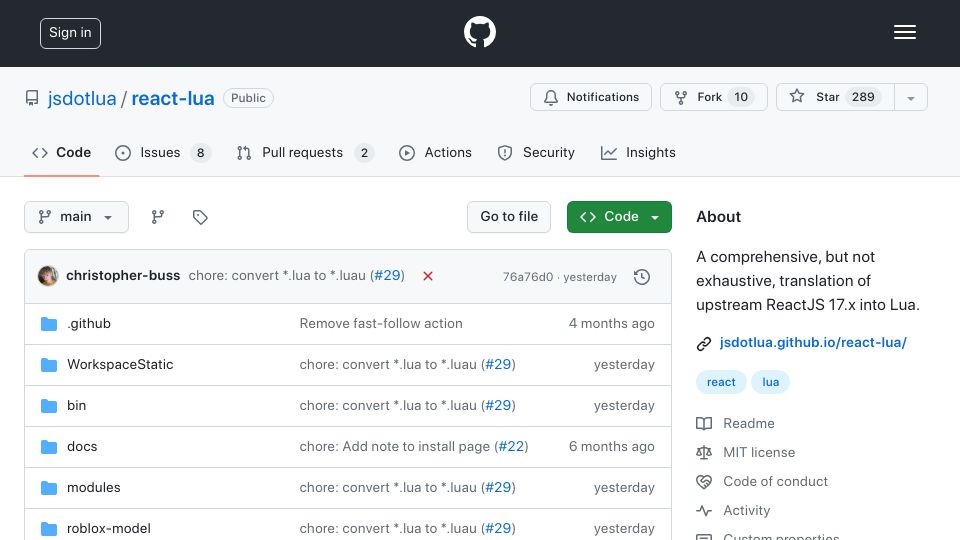The height and width of the screenshot is (540, 960).
Task: Click the tags icon
Action: (x=200, y=217)
